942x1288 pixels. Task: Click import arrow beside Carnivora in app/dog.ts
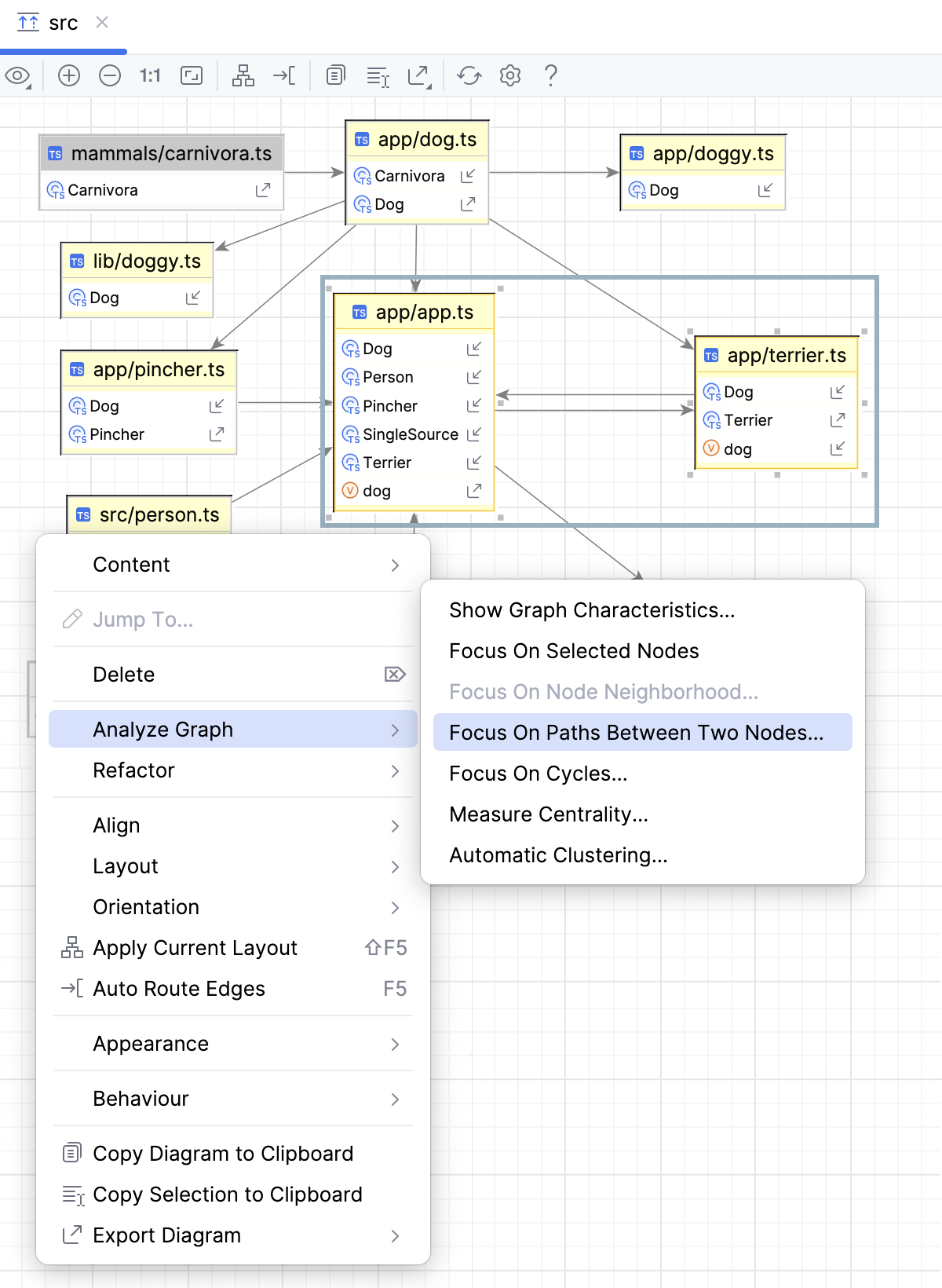pos(468,176)
